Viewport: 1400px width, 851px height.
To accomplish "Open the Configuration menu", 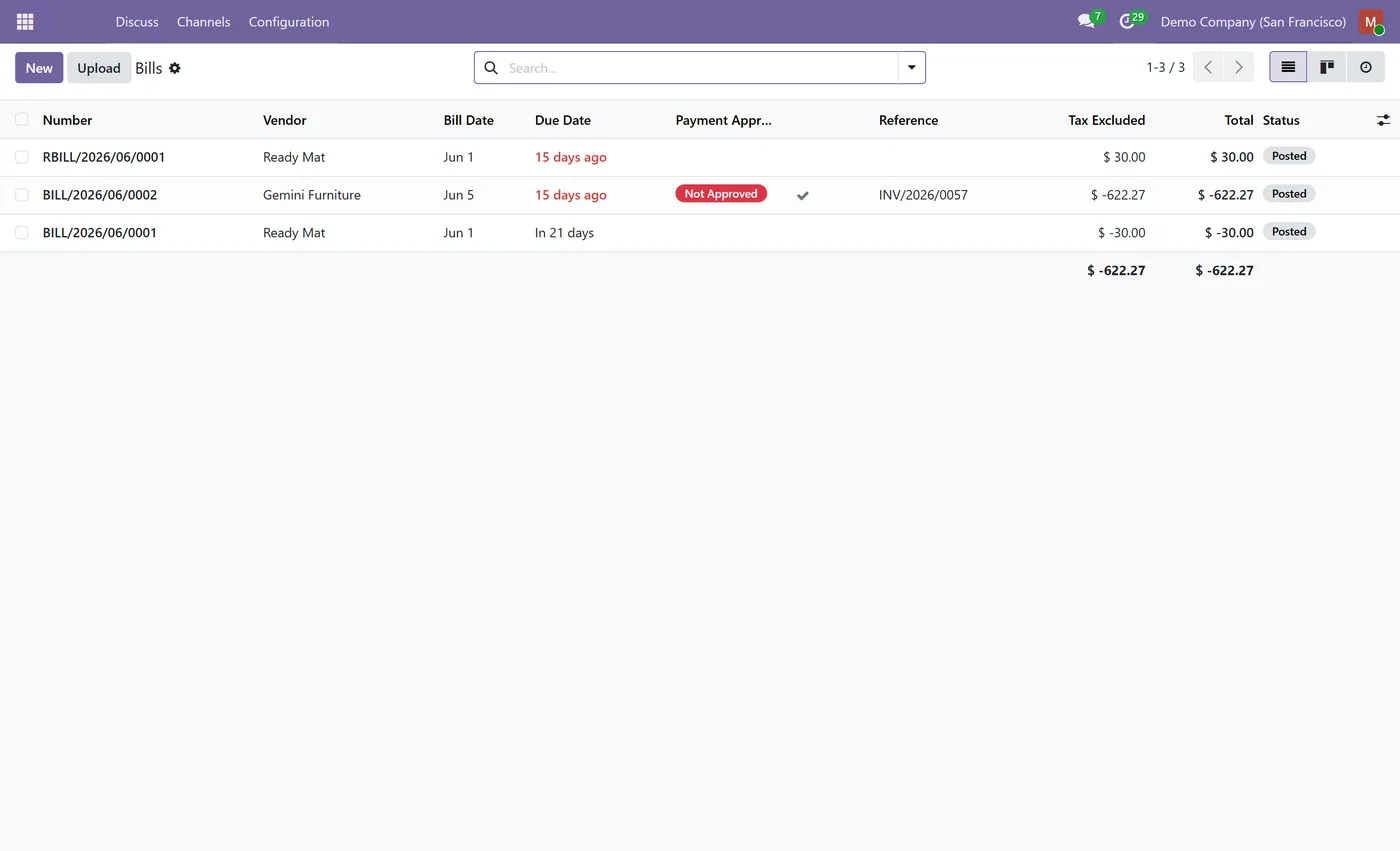I will click(289, 21).
